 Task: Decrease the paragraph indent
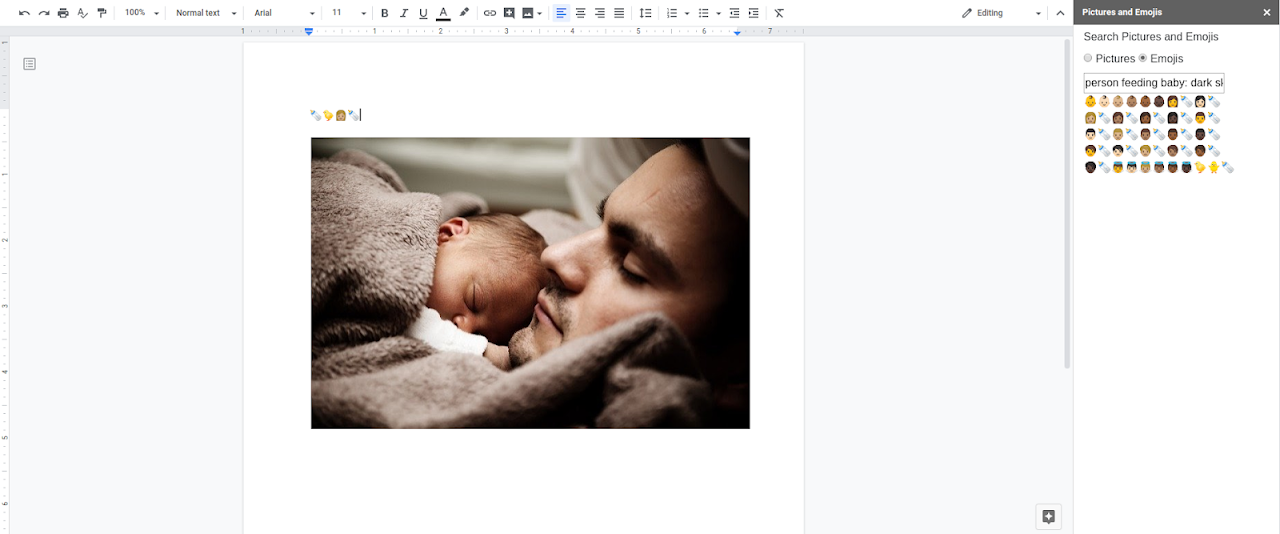[x=734, y=13]
